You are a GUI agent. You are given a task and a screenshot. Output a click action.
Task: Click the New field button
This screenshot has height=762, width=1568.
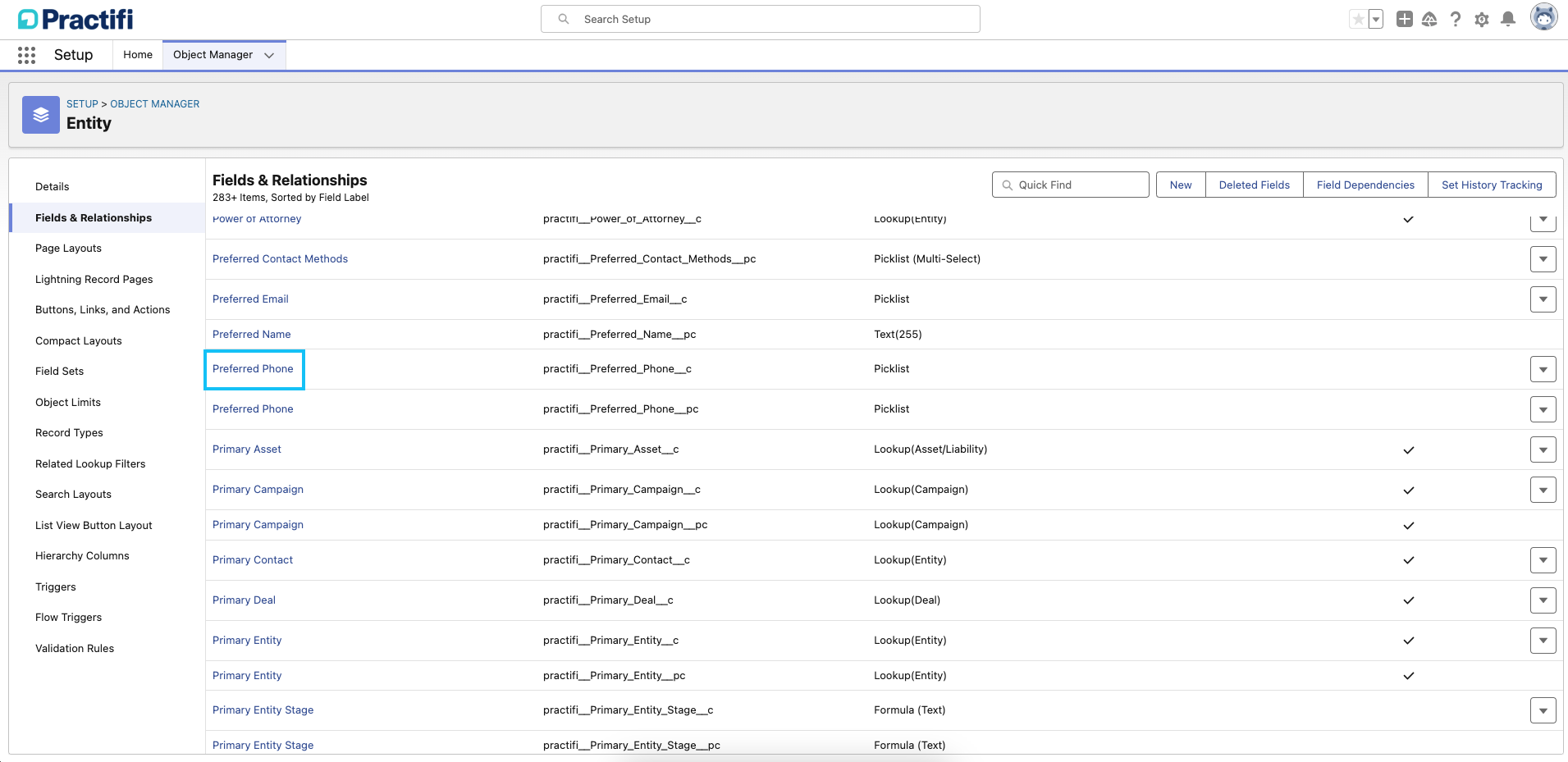tap(1180, 184)
